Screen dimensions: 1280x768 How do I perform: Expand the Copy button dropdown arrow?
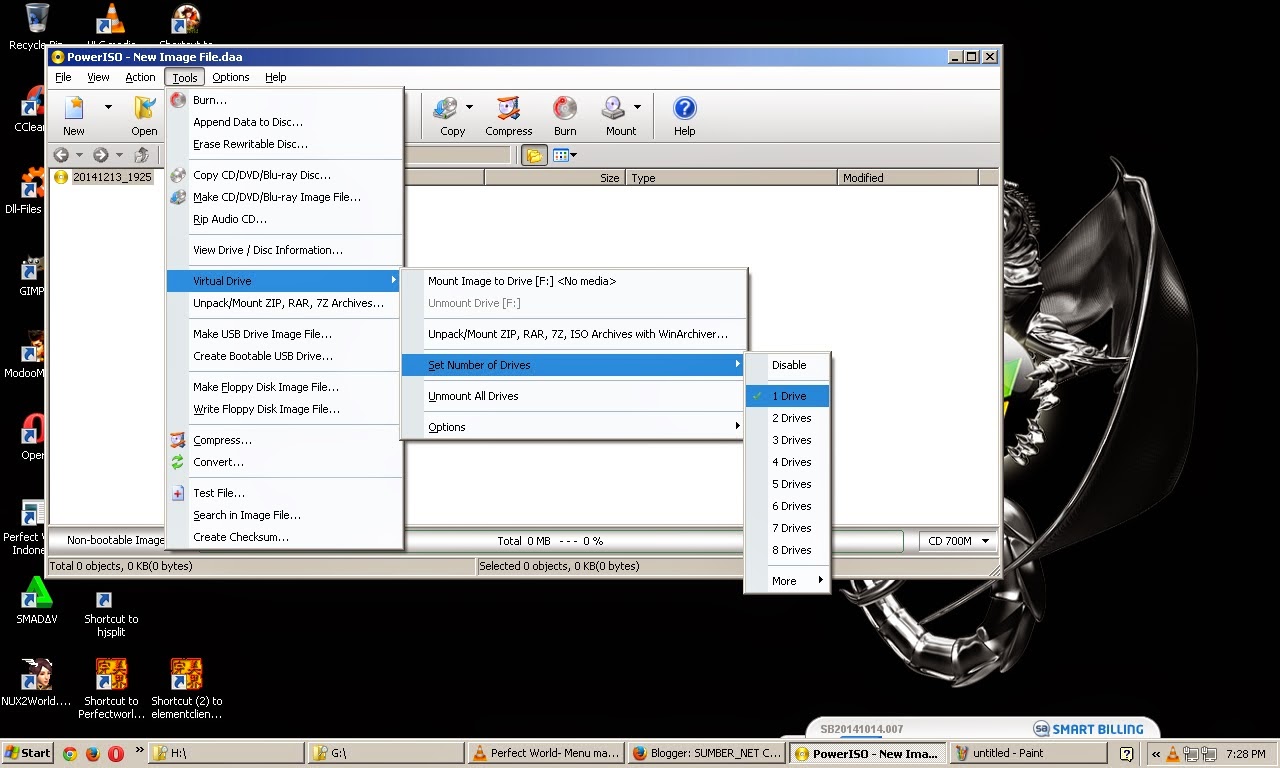click(468, 107)
